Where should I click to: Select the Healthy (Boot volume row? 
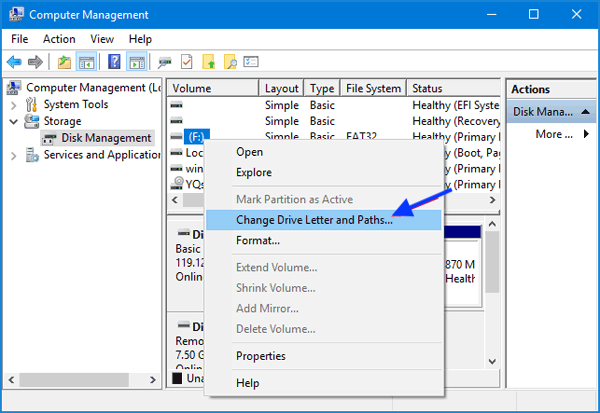point(334,153)
